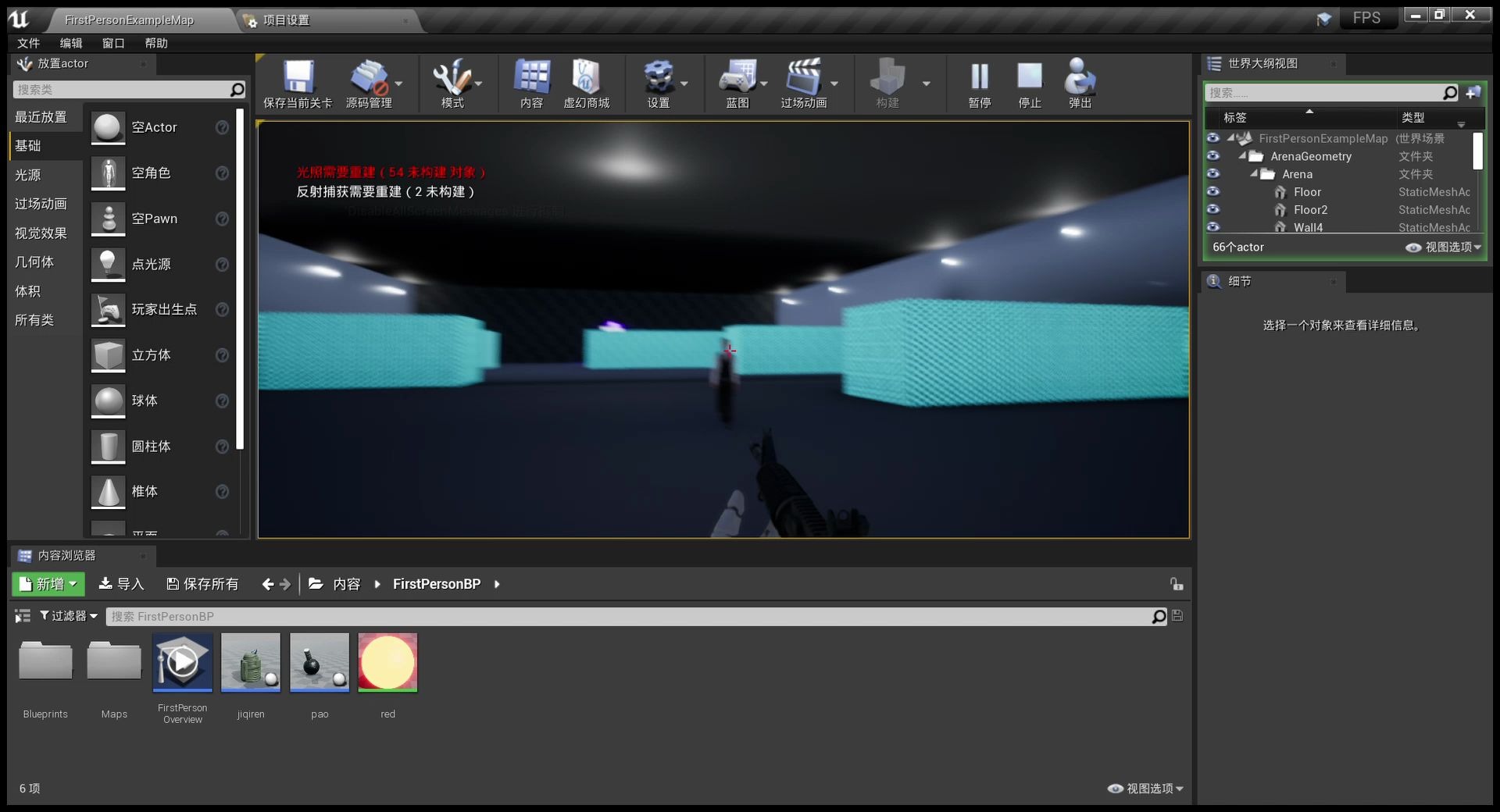The width and height of the screenshot is (1500, 812).
Task: Open the 新增 add-new dropdown
Action: (x=48, y=584)
